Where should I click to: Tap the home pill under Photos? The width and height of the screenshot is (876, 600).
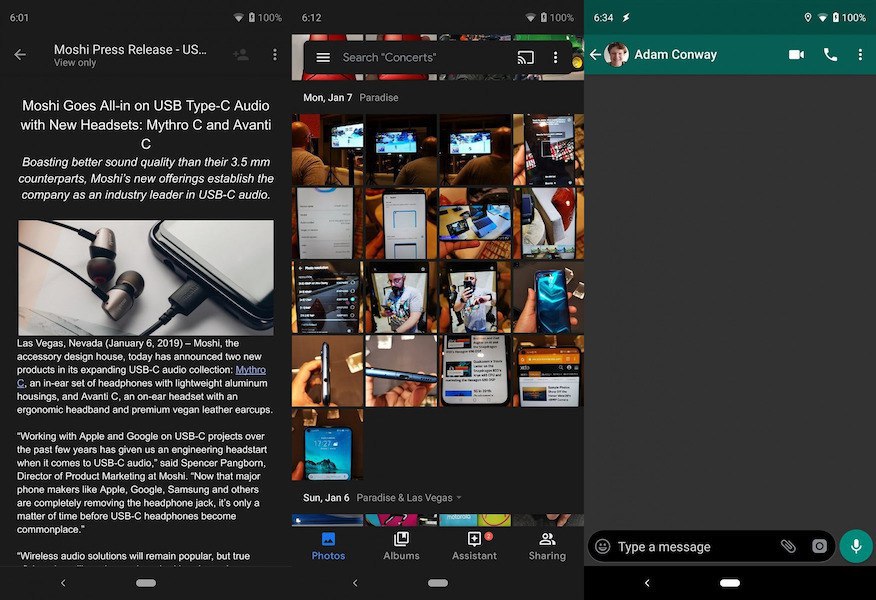(438, 583)
